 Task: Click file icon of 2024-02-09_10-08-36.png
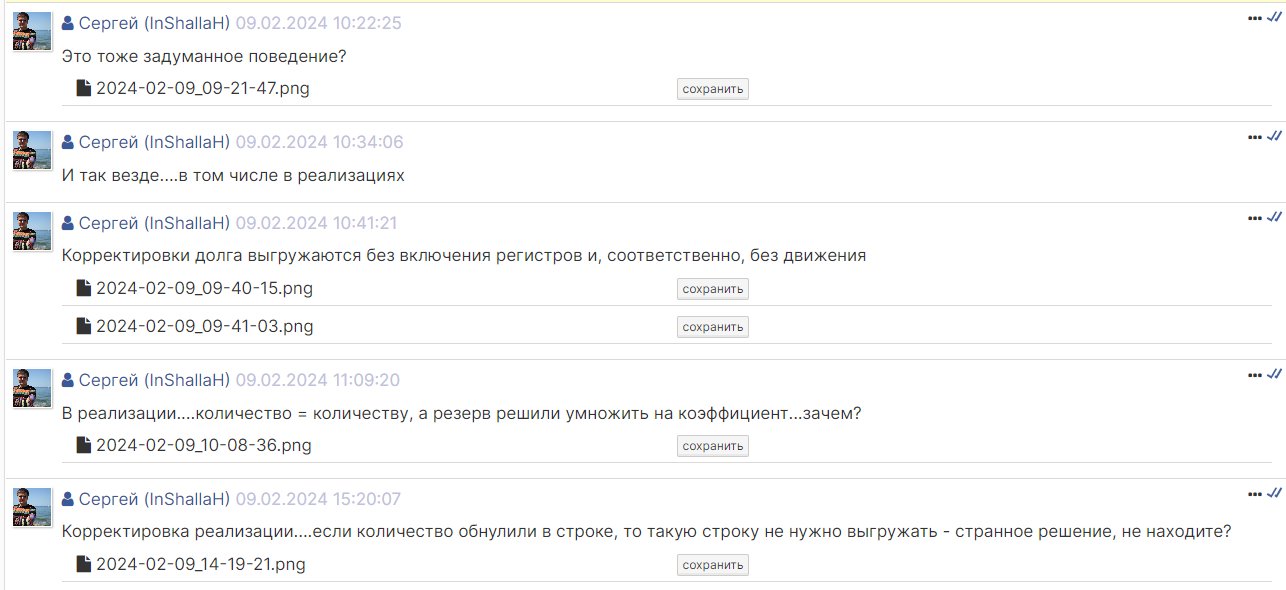[x=84, y=445]
